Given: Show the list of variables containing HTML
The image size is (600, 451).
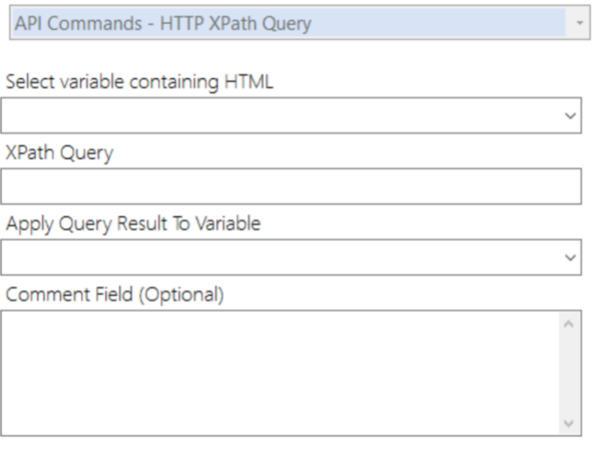Looking at the screenshot, I should click(x=570, y=116).
